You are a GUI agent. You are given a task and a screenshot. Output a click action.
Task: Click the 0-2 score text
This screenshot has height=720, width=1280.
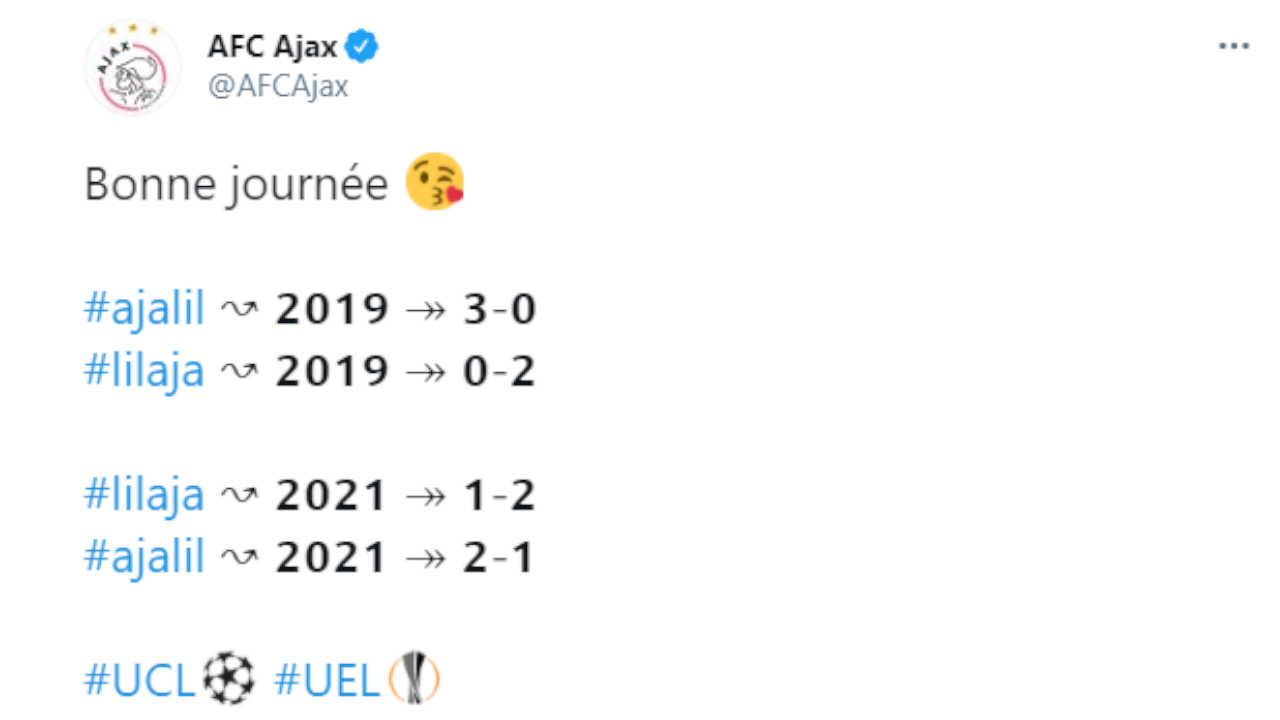500,371
